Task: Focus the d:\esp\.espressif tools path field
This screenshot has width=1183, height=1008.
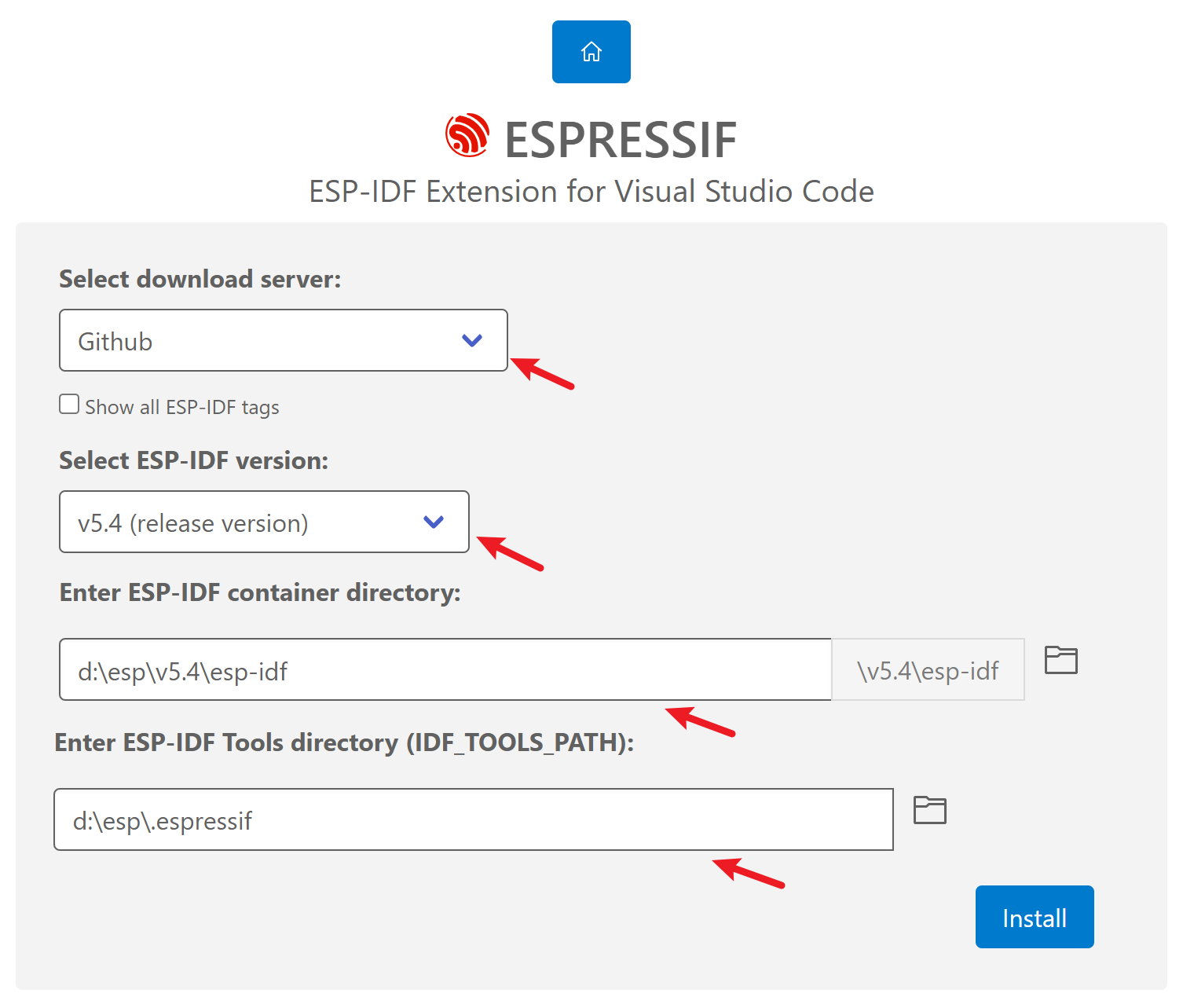Action: click(x=474, y=819)
